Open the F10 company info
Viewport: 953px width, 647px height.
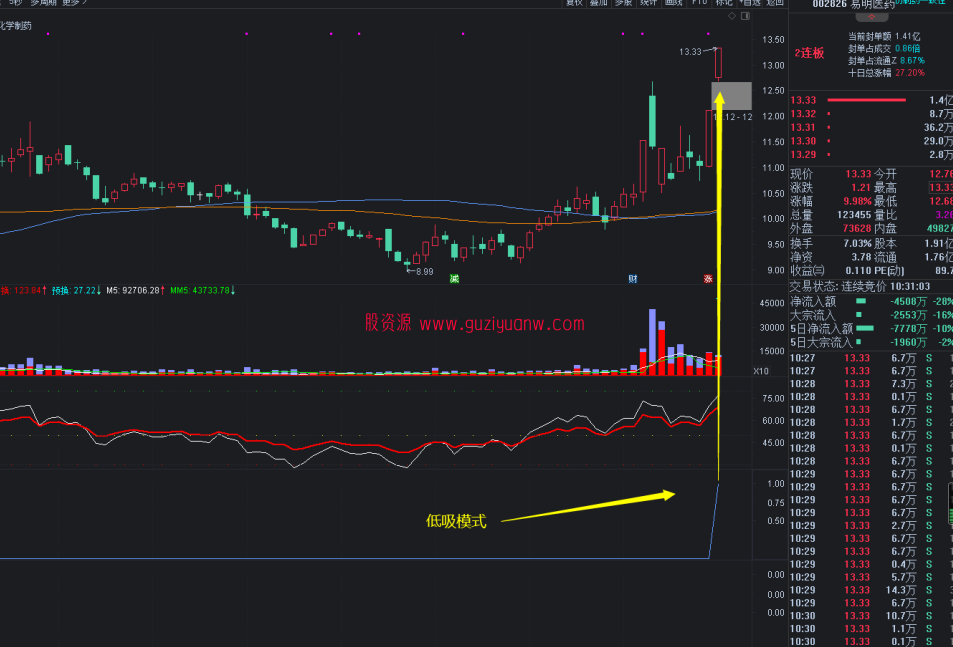pos(700,3)
